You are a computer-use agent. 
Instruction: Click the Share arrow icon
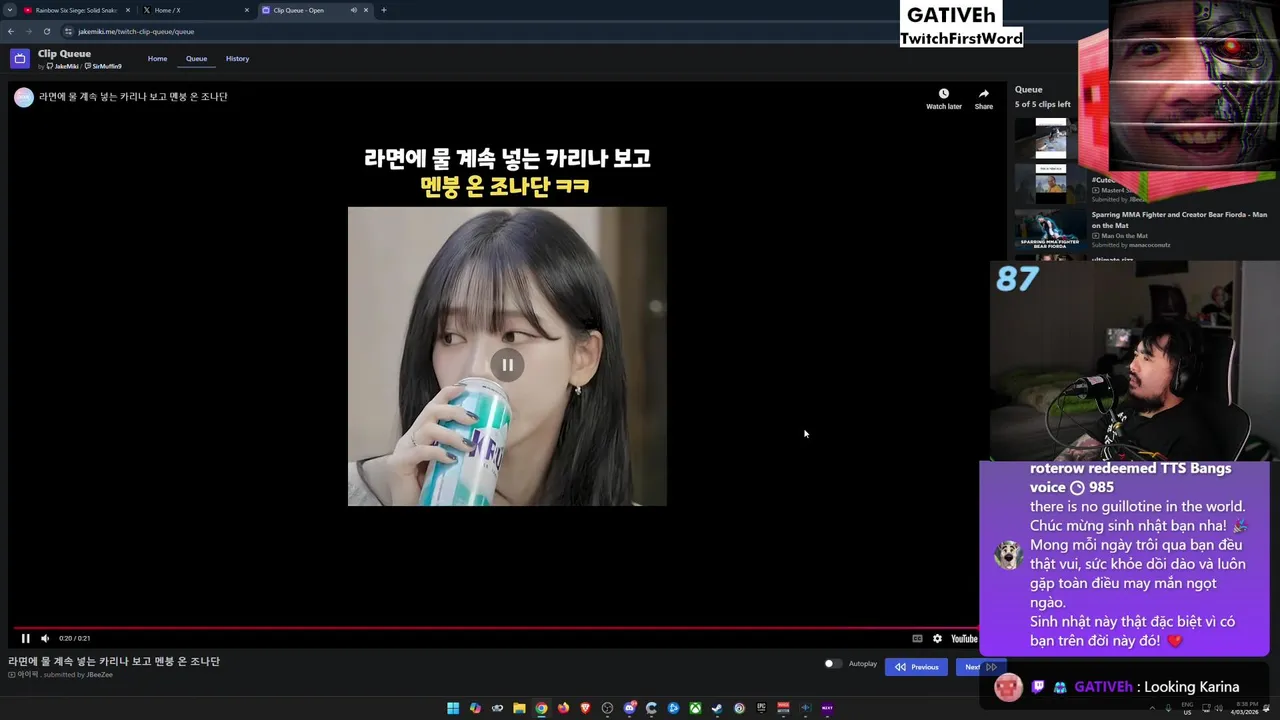pos(984,98)
